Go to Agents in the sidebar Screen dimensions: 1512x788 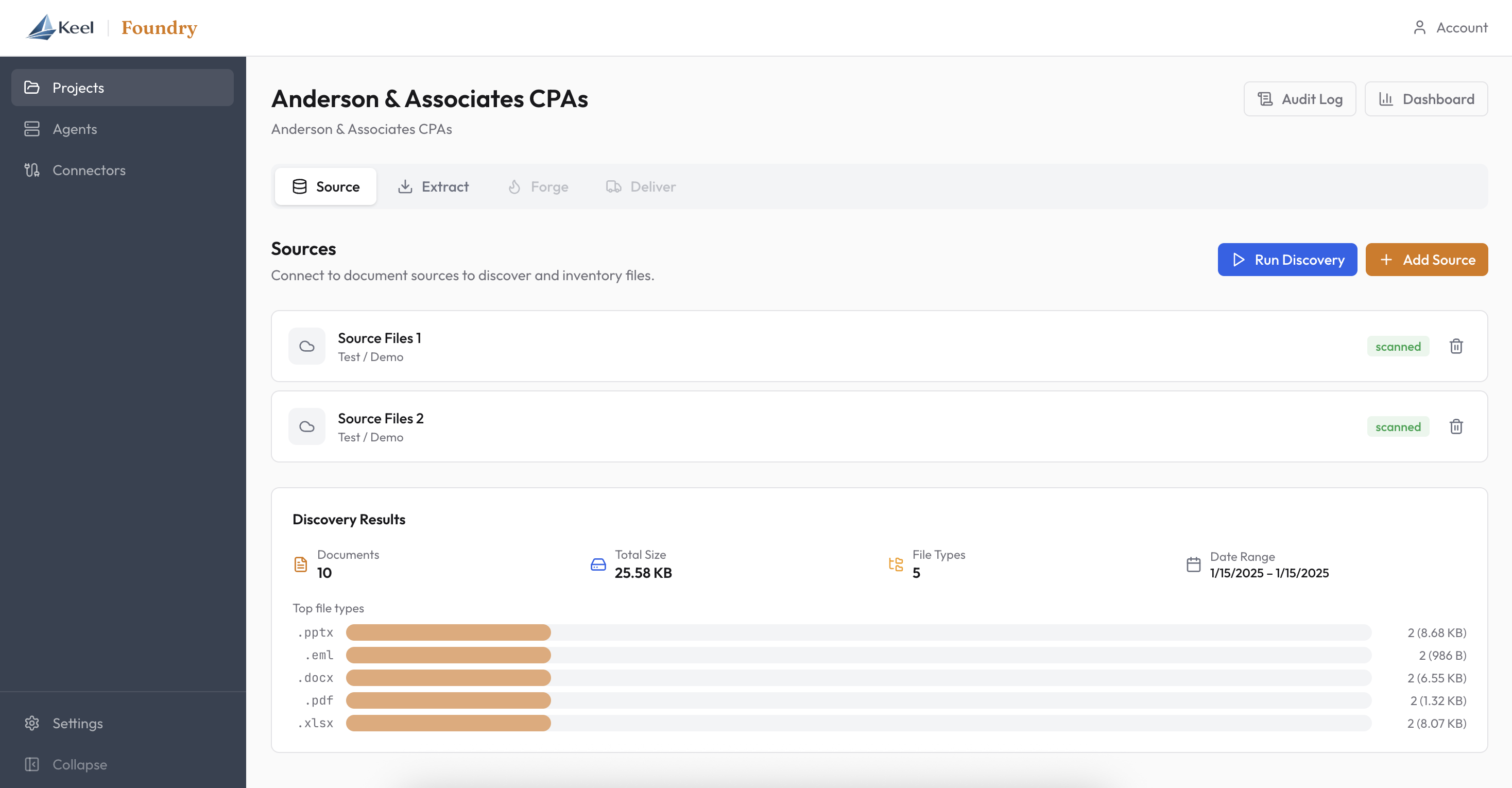pos(75,129)
